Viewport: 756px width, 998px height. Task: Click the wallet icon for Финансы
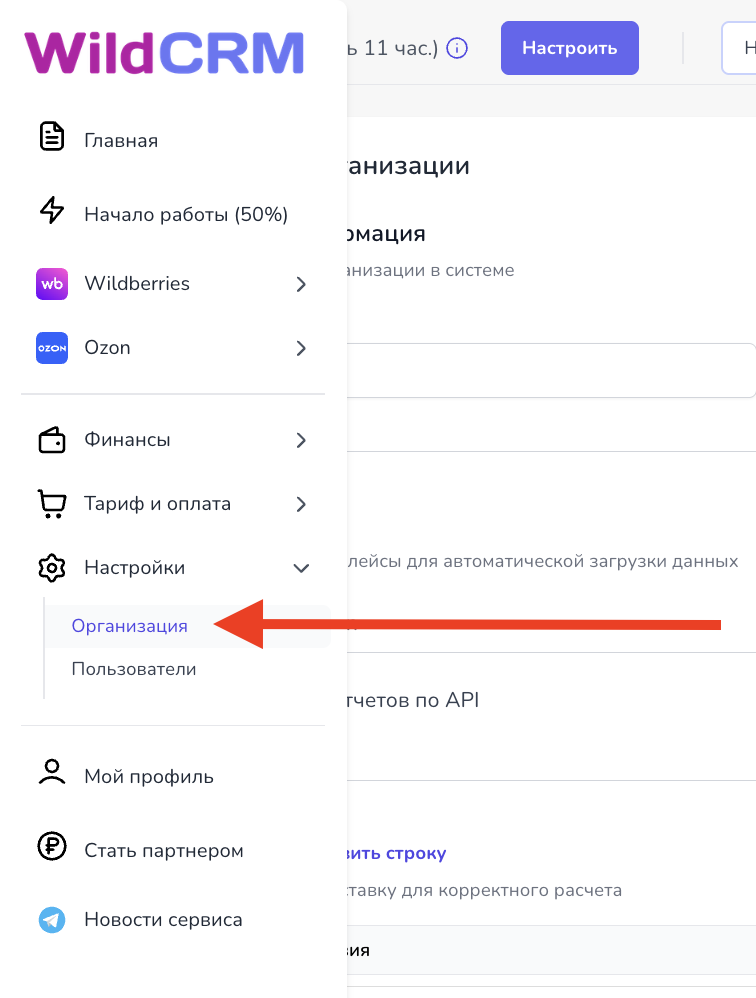click(52, 440)
